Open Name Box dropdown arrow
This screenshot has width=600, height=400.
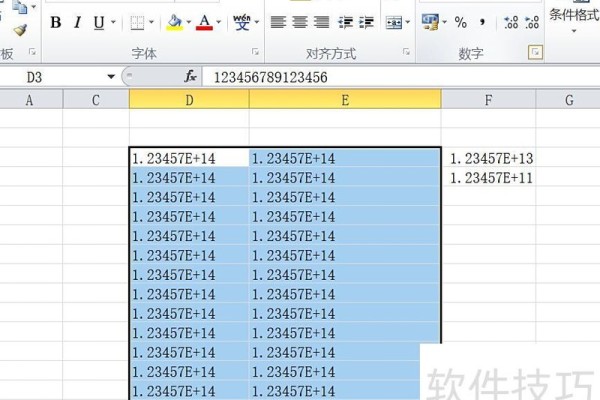(x=111, y=77)
